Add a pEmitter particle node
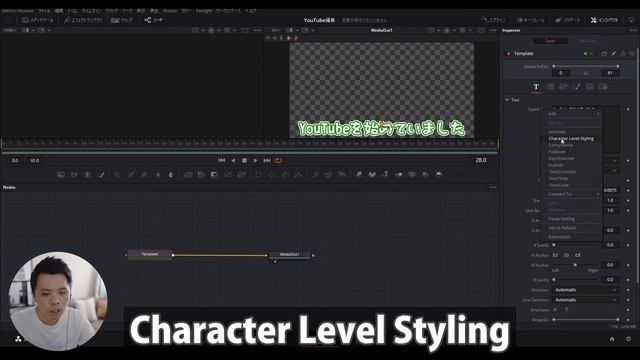Viewport: 640px width, 360px height. pos(315,175)
